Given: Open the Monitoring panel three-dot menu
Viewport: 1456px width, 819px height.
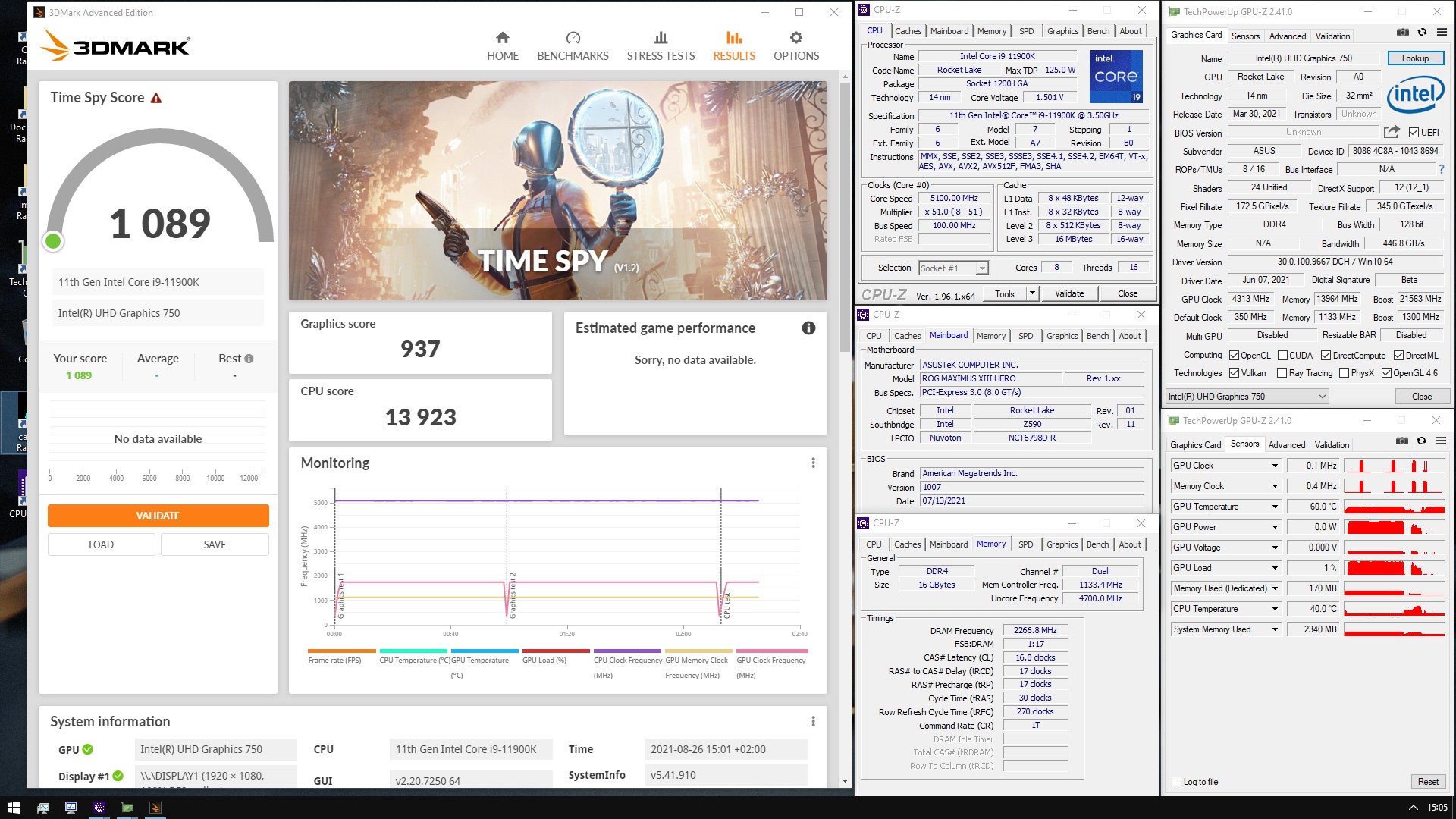Looking at the screenshot, I should pos(813,463).
